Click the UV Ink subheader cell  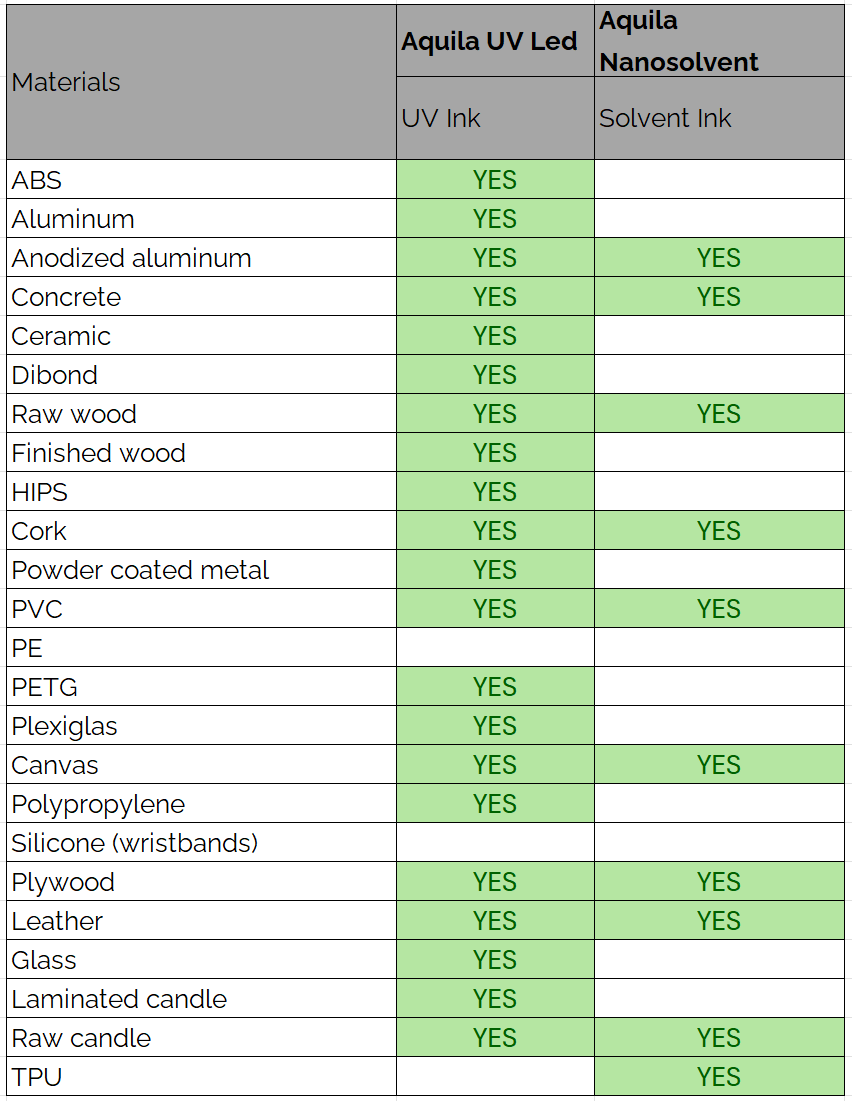pyautogui.click(x=441, y=118)
